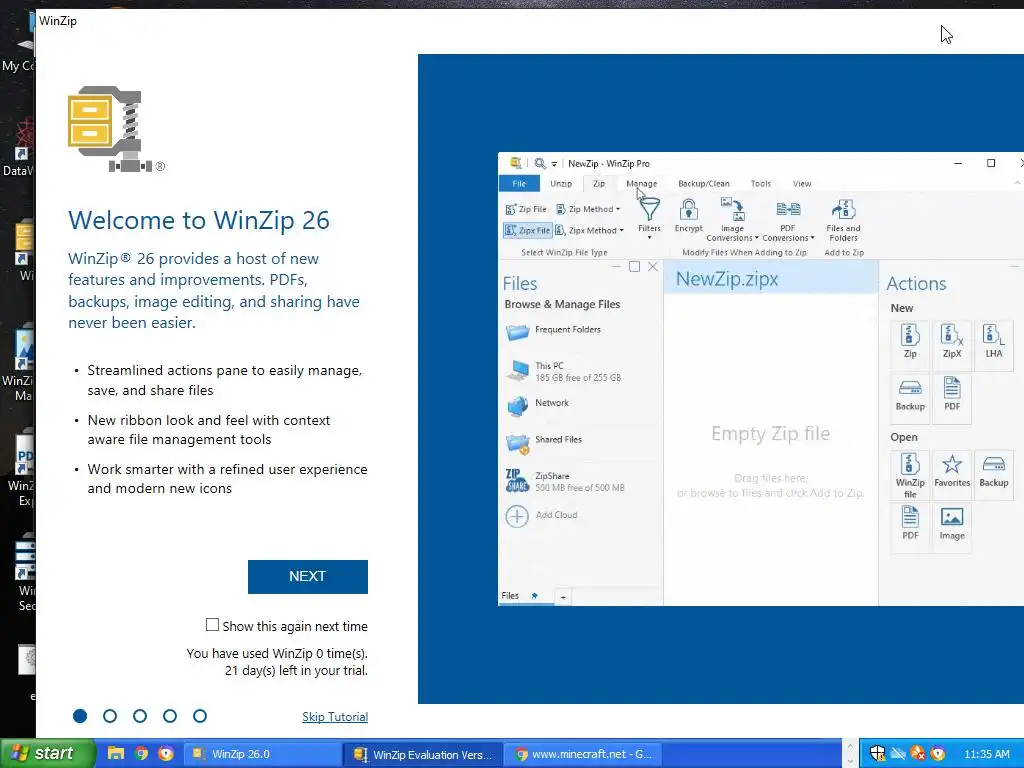Open the Zip Method dropdown in preview ribbon
The image size is (1024, 768).
pyautogui.click(x=588, y=209)
